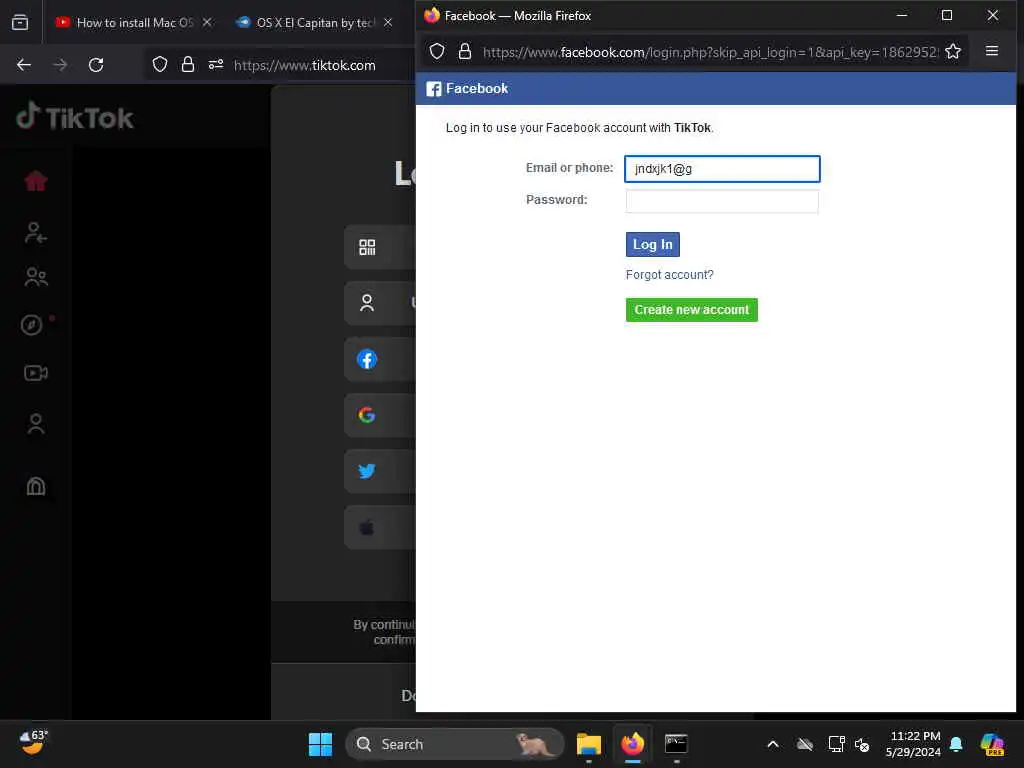Screen dimensions: 1024x768
Task: Click the network display tray icon
Action: click(x=837, y=744)
